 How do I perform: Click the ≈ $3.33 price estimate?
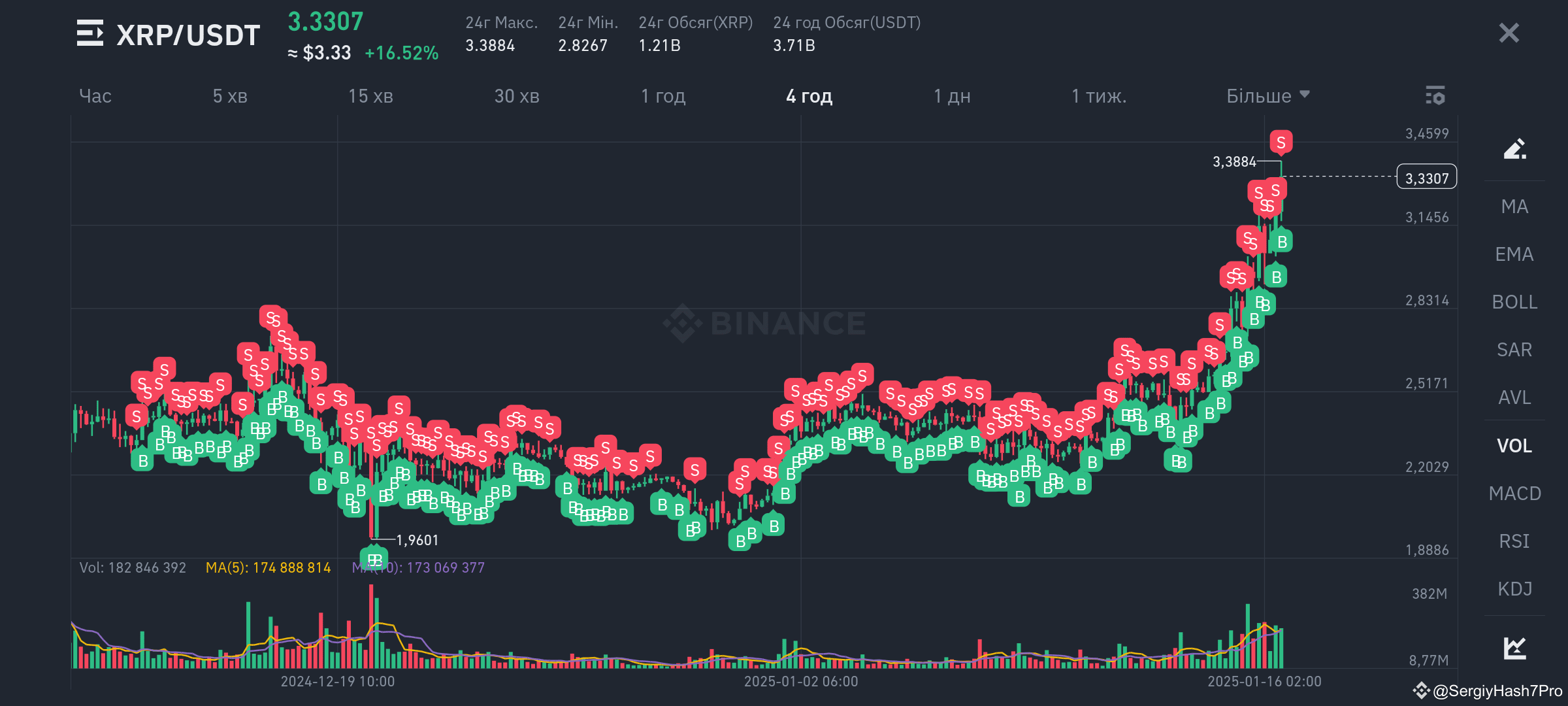319,53
